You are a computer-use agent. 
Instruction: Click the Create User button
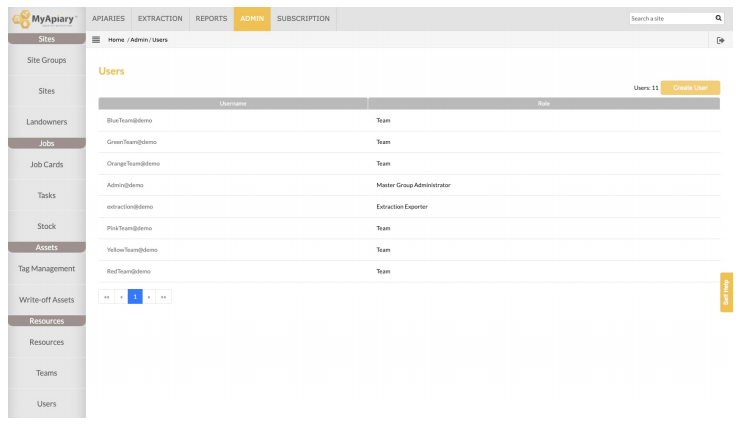(x=690, y=88)
